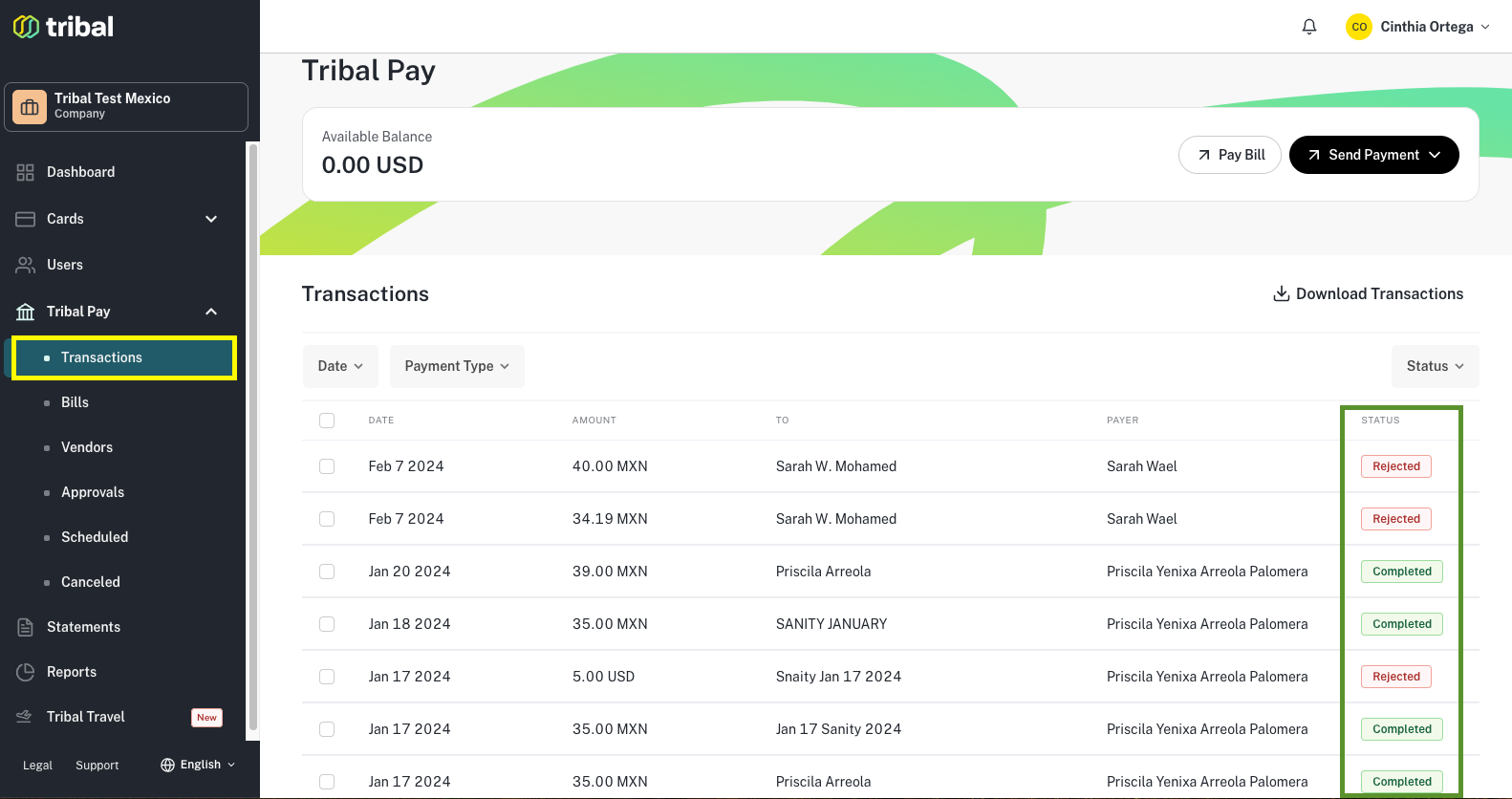Click the SANITY JANUARY recipient cell
The image size is (1512, 799).
tap(832, 624)
